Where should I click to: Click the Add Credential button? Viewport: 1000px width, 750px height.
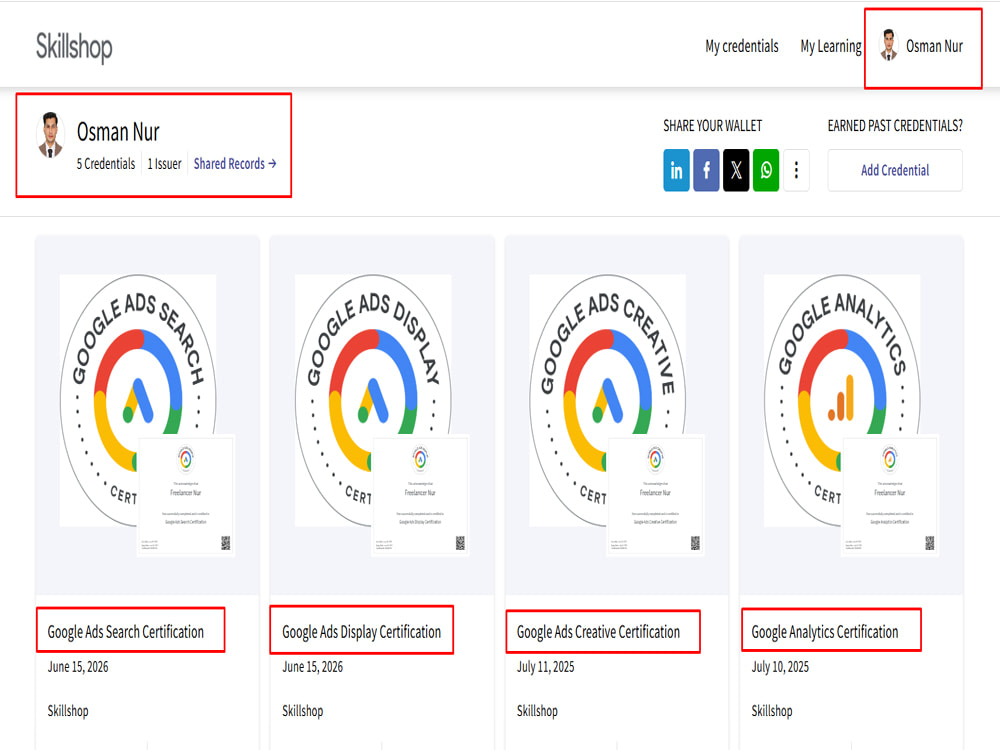(895, 170)
